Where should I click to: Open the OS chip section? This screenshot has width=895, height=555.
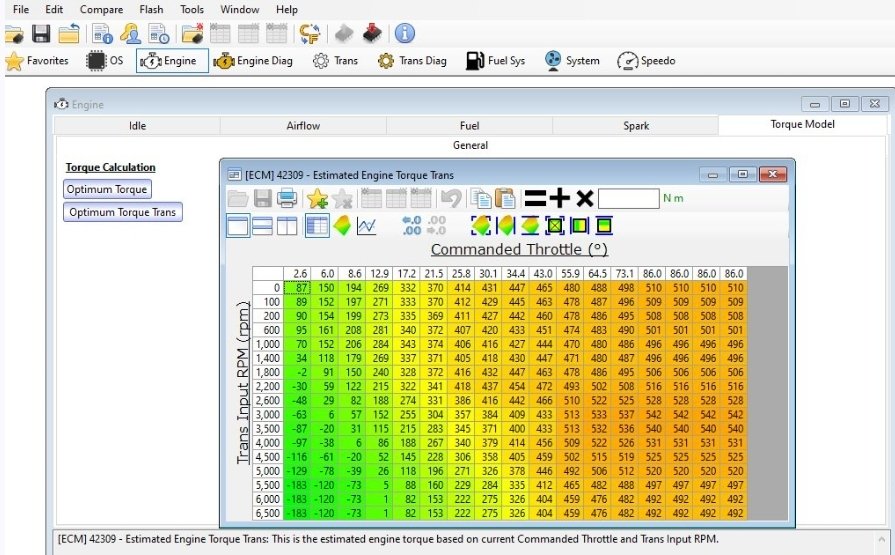105,61
